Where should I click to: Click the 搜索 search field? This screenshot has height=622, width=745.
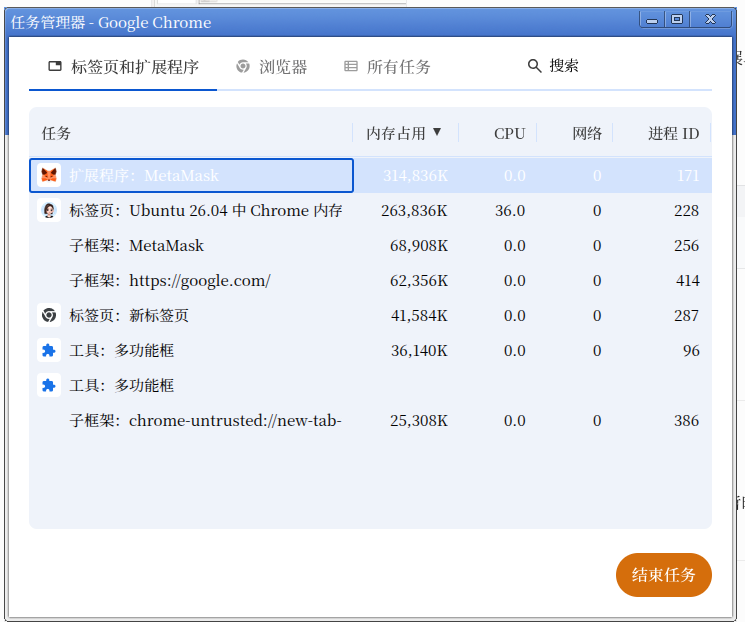point(618,66)
